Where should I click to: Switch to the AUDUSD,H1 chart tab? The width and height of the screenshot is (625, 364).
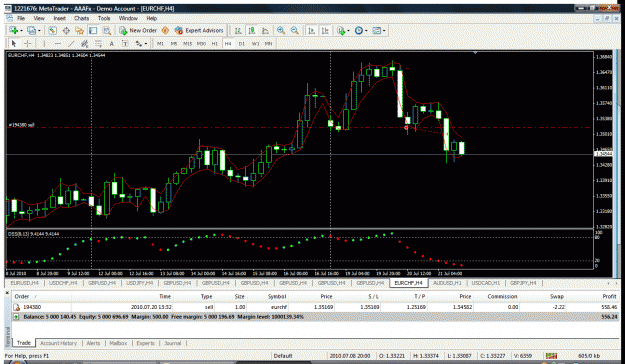pos(447,283)
